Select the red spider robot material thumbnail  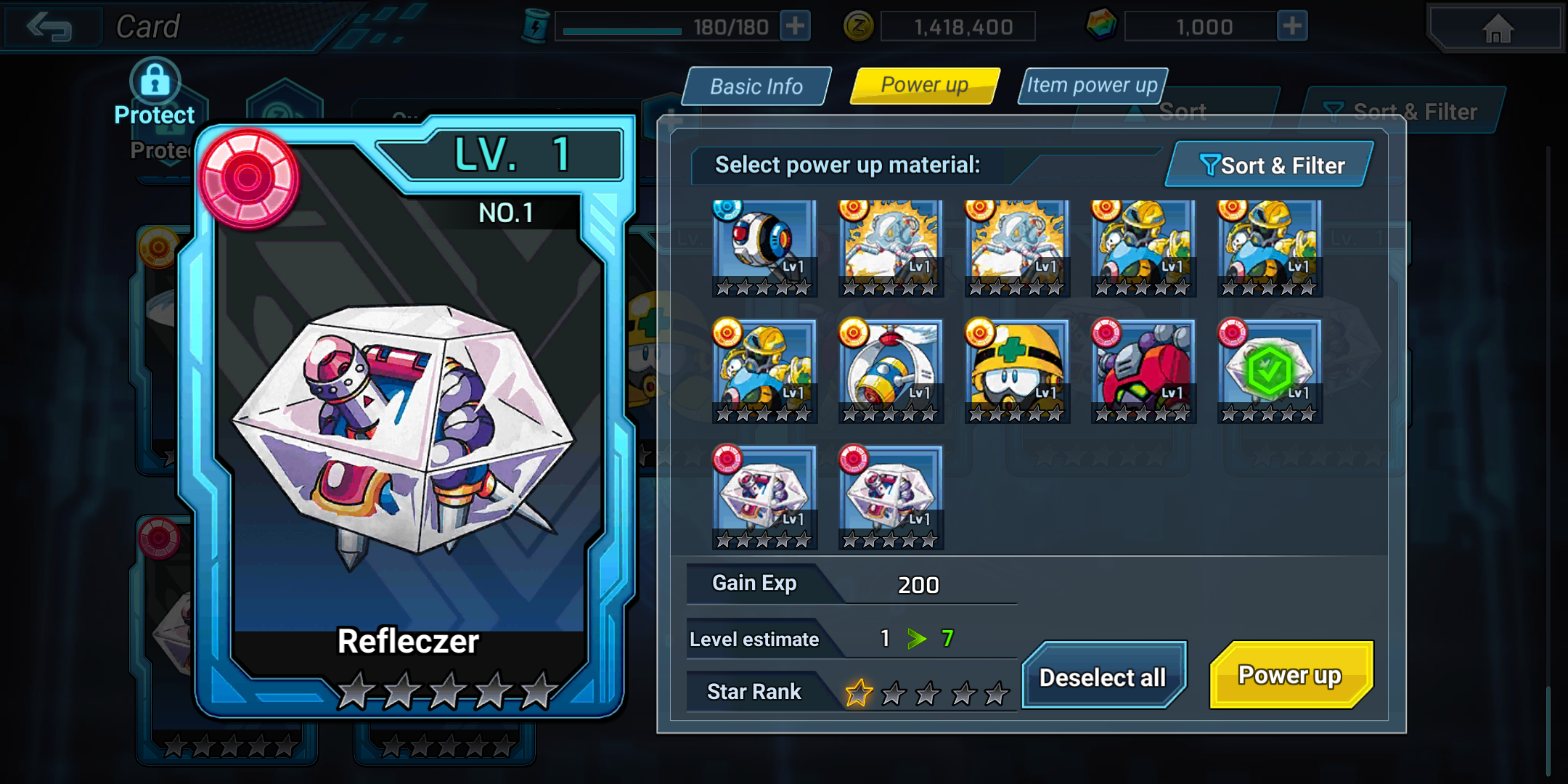pyautogui.click(x=1143, y=371)
